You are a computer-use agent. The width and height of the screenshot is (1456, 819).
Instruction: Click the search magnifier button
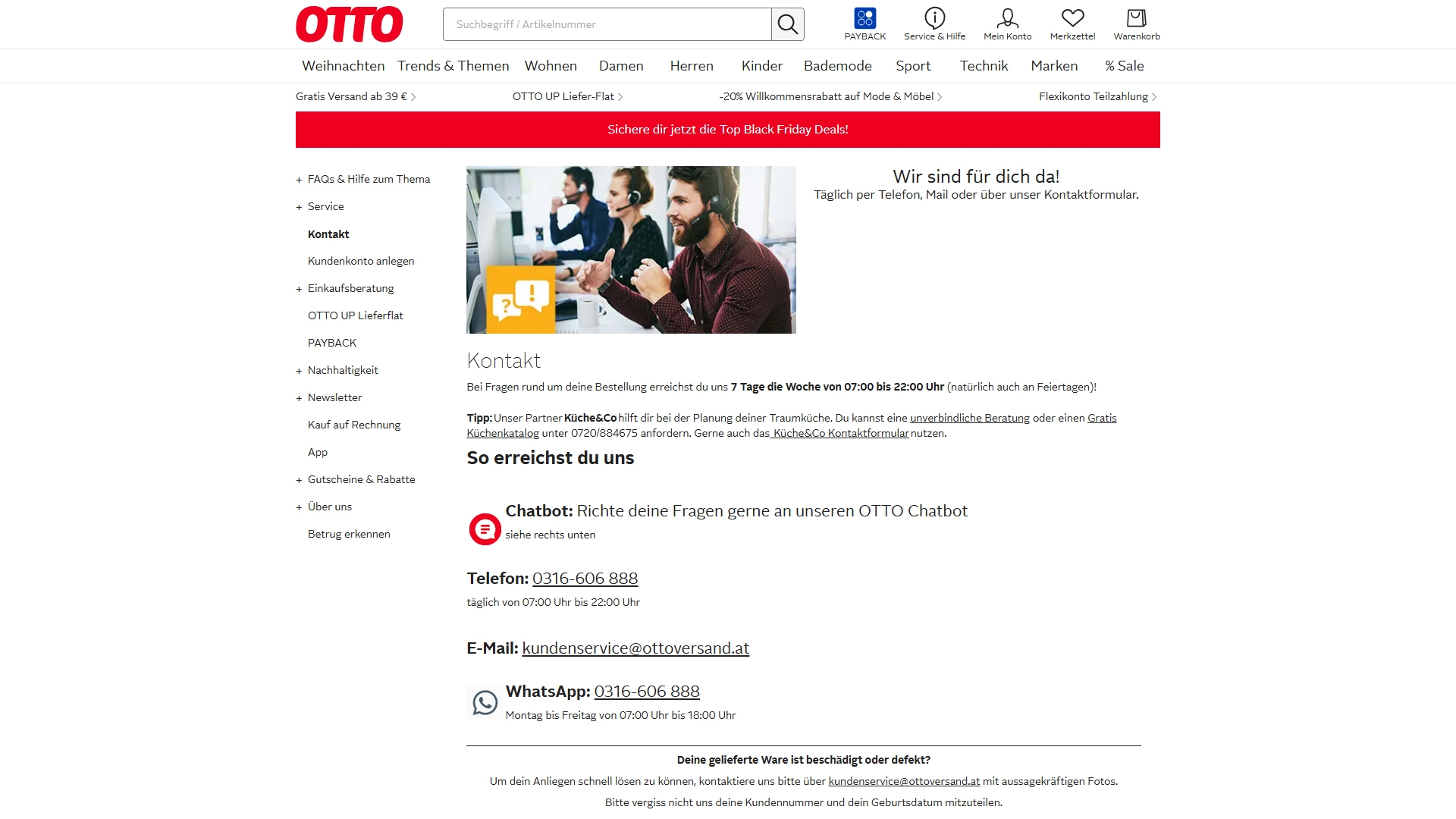(788, 24)
